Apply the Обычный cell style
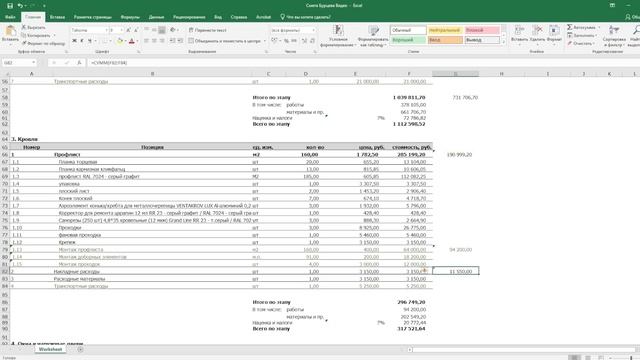The image size is (640, 360). tap(408, 30)
